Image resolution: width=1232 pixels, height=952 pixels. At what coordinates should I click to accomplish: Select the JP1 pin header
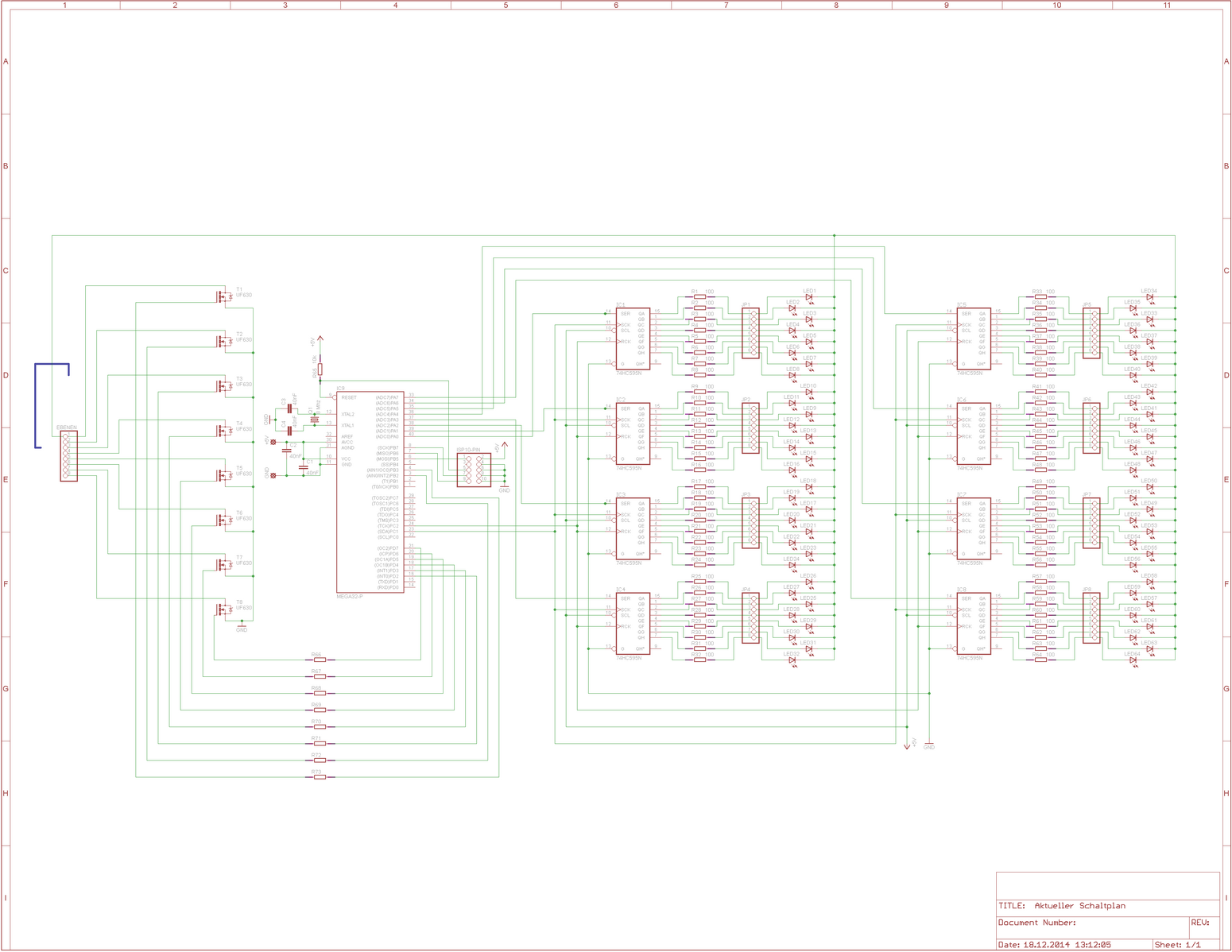click(x=750, y=334)
